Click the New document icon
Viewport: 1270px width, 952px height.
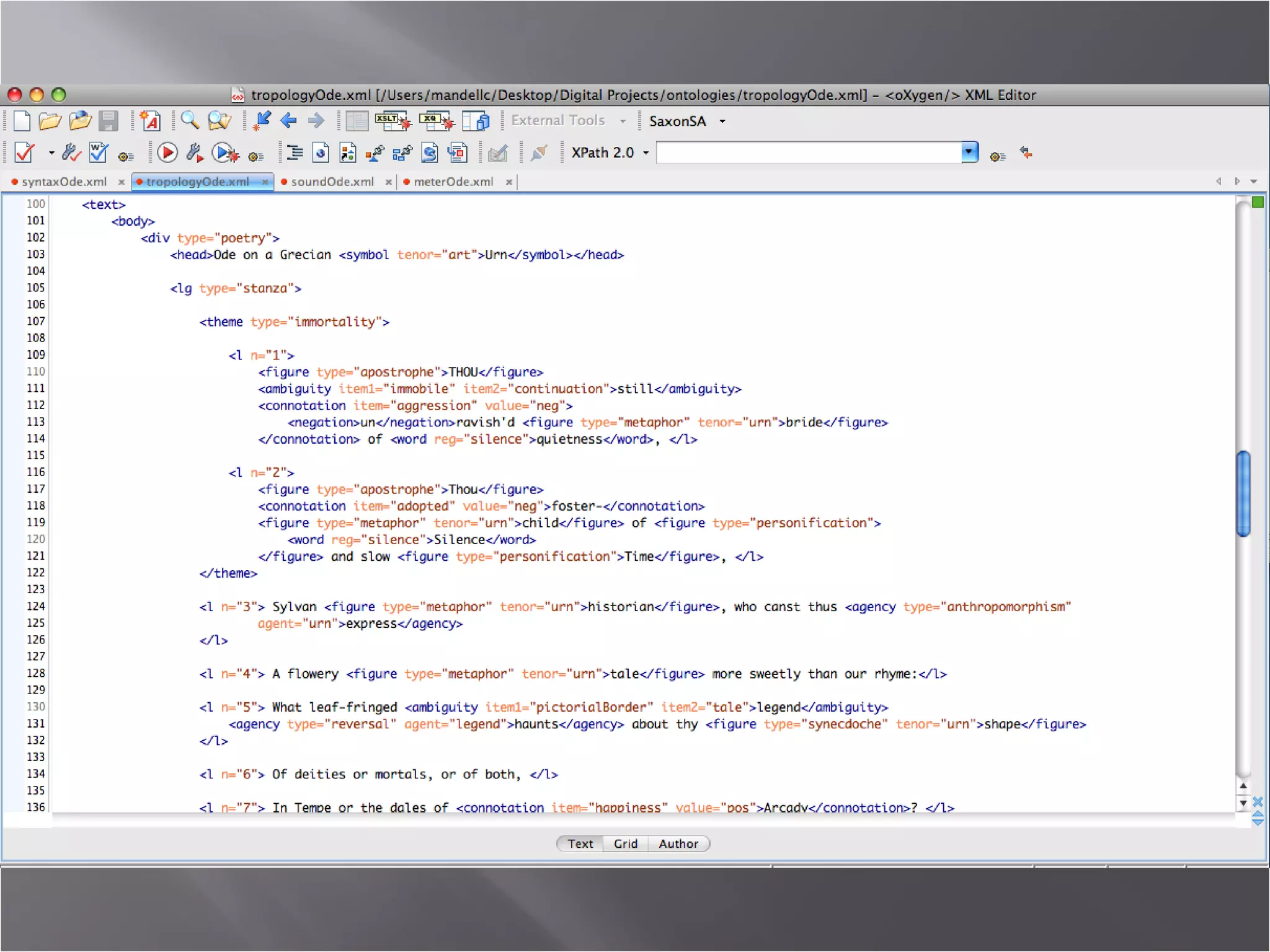click(x=22, y=121)
